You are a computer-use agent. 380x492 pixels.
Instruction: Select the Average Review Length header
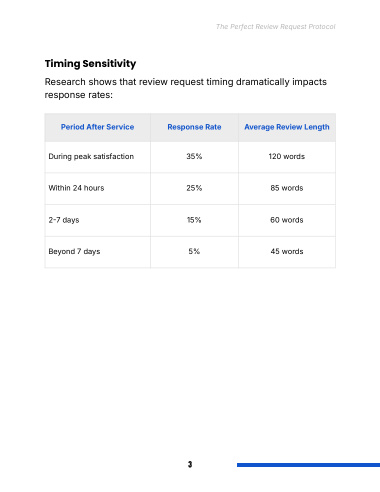tap(287, 127)
